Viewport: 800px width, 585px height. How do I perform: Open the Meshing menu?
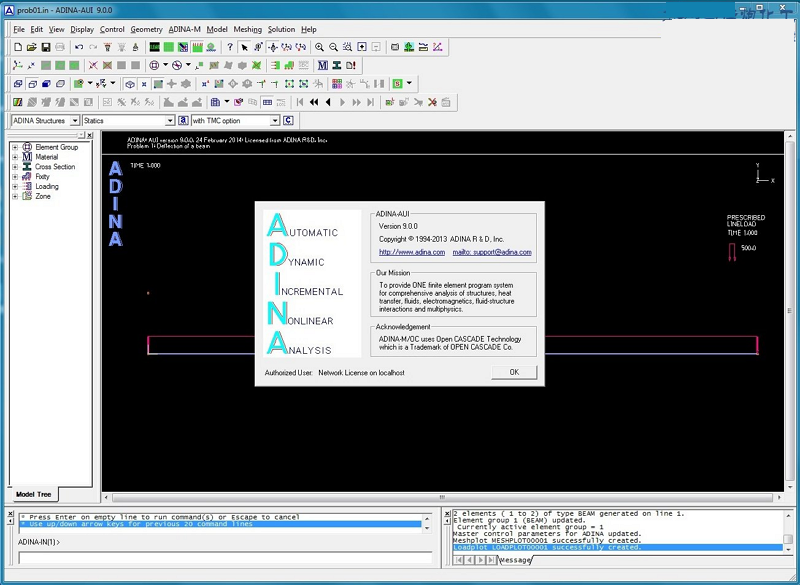[247, 29]
